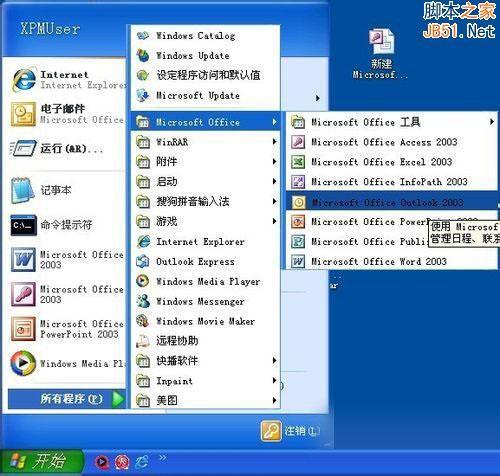Launch Microsoft Office InfoPath 2003
The height and width of the screenshot is (476, 500).
click(391, 182)
